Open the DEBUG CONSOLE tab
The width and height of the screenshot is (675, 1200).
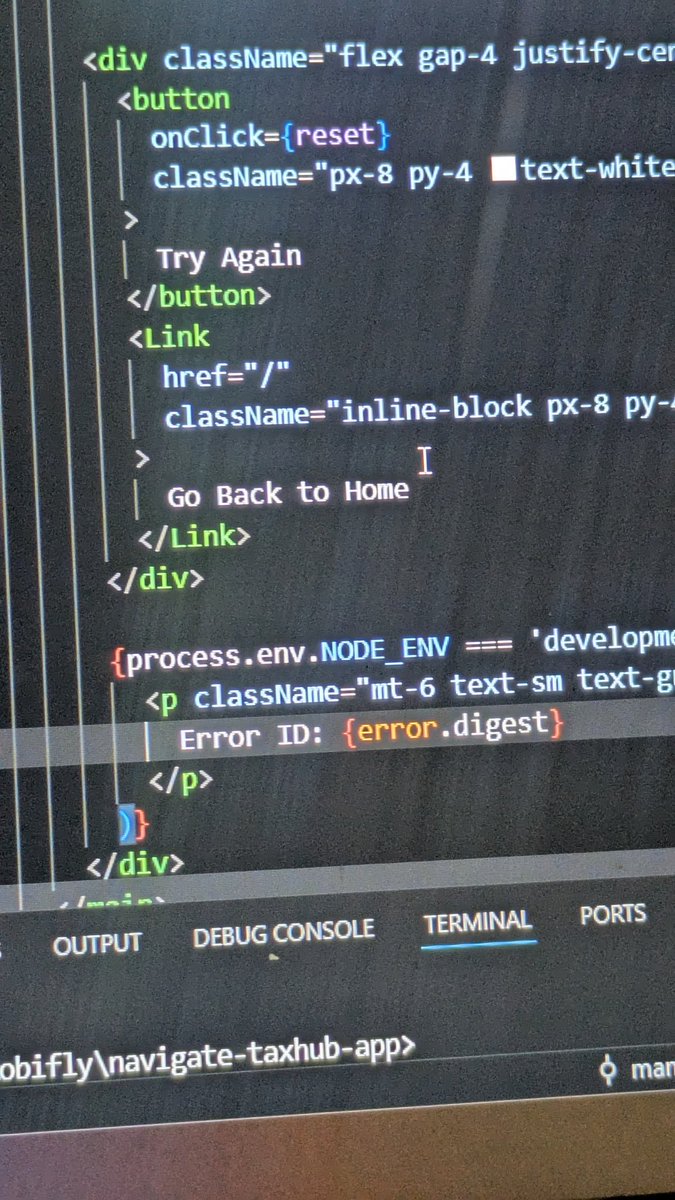284,934
